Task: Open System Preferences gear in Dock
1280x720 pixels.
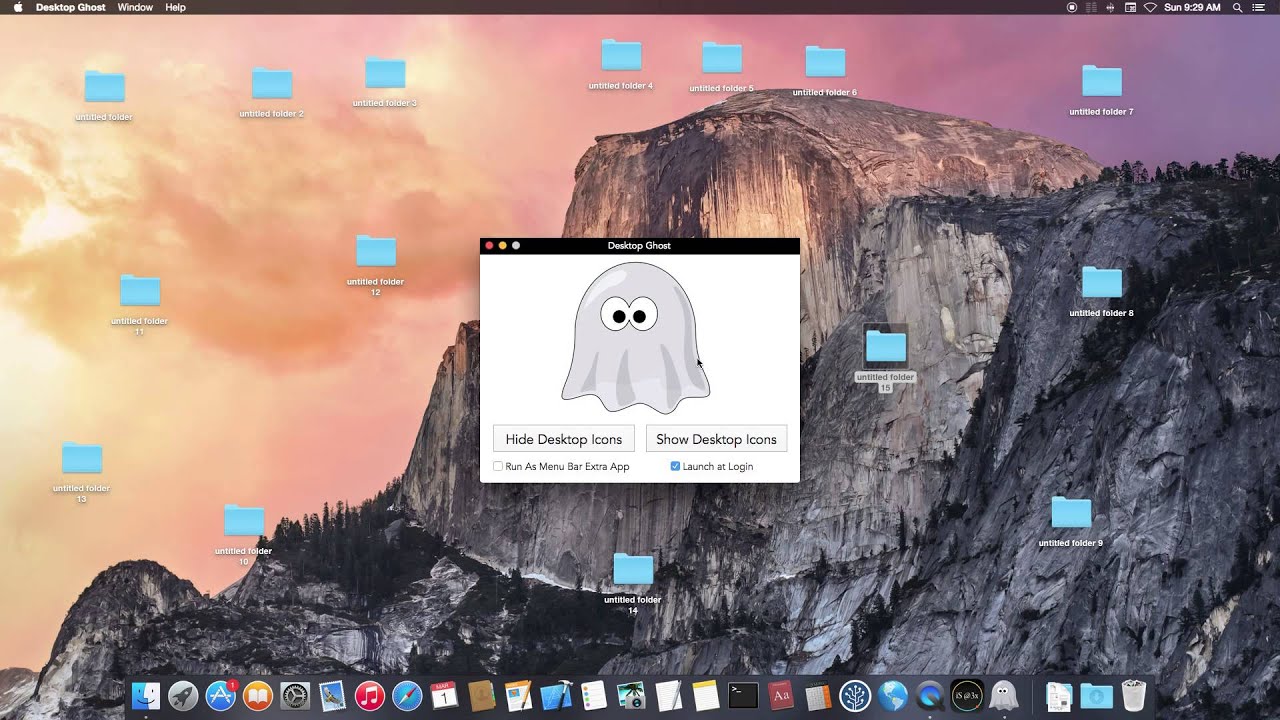Action: pos(295,696)
